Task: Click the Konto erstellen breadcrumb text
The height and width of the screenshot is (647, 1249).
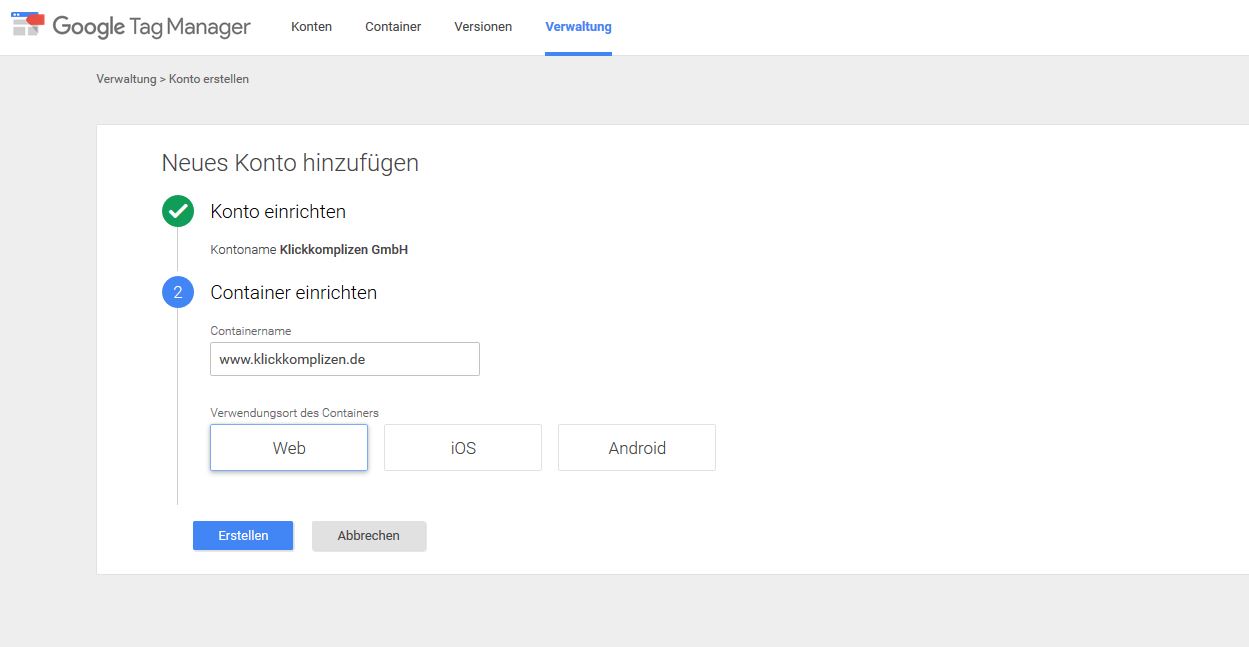Action: click(x=209, y=79)
